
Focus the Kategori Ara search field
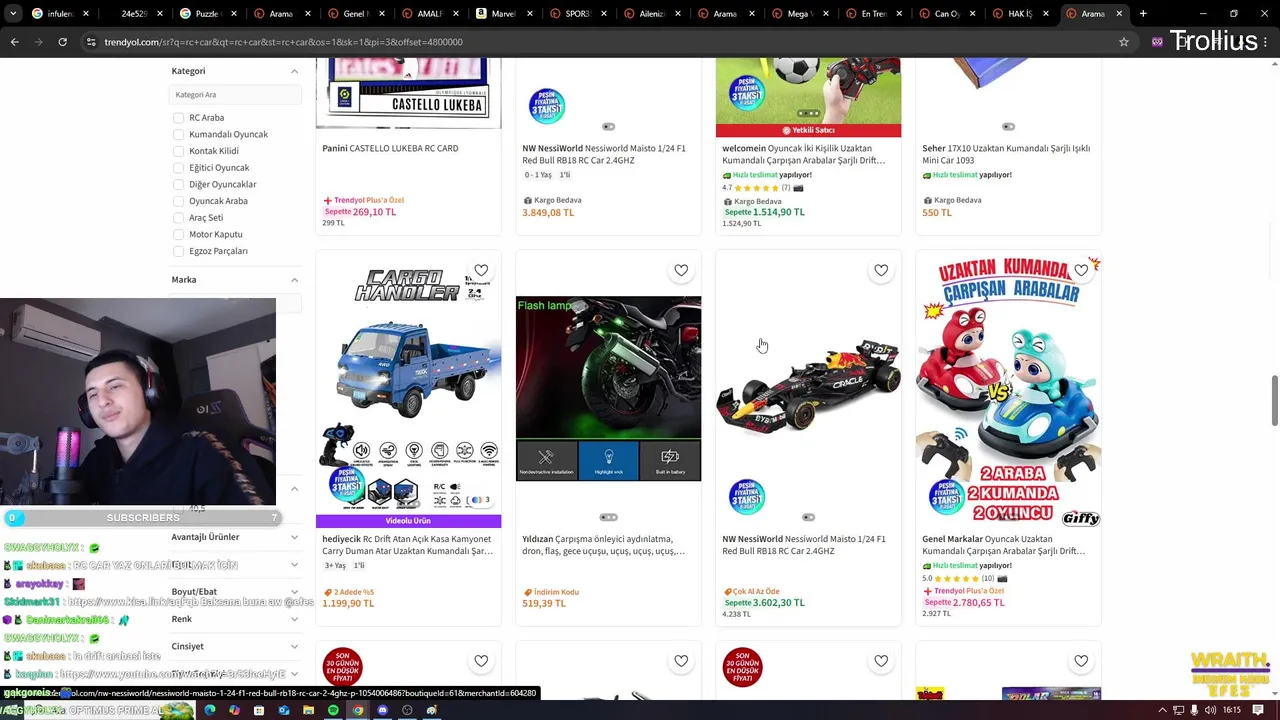tap(235, 95)
